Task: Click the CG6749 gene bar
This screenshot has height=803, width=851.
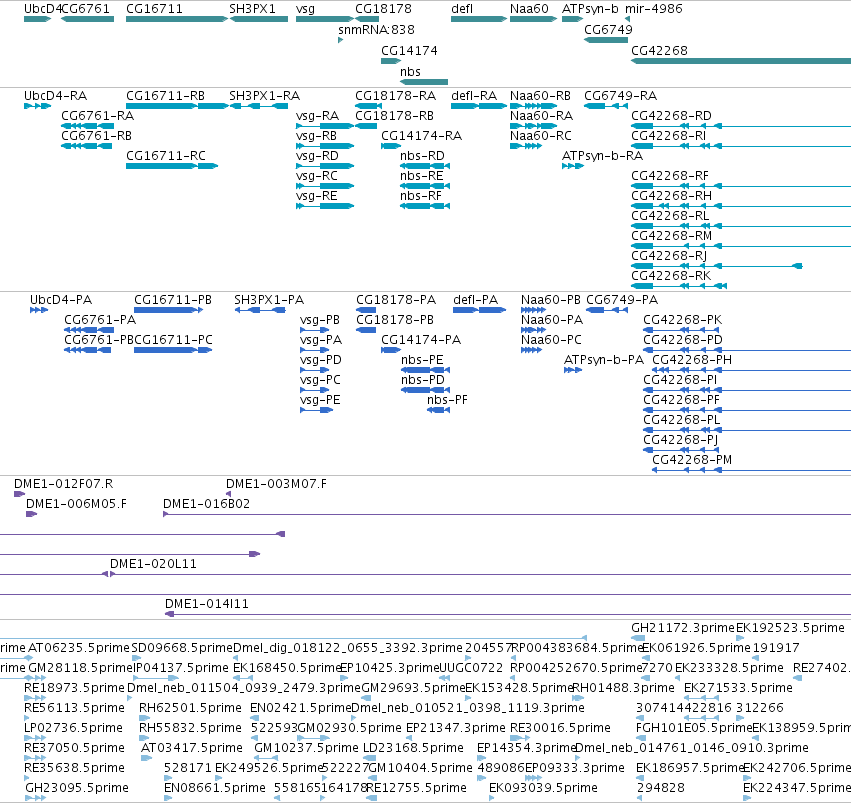Action: pos(606,40)
